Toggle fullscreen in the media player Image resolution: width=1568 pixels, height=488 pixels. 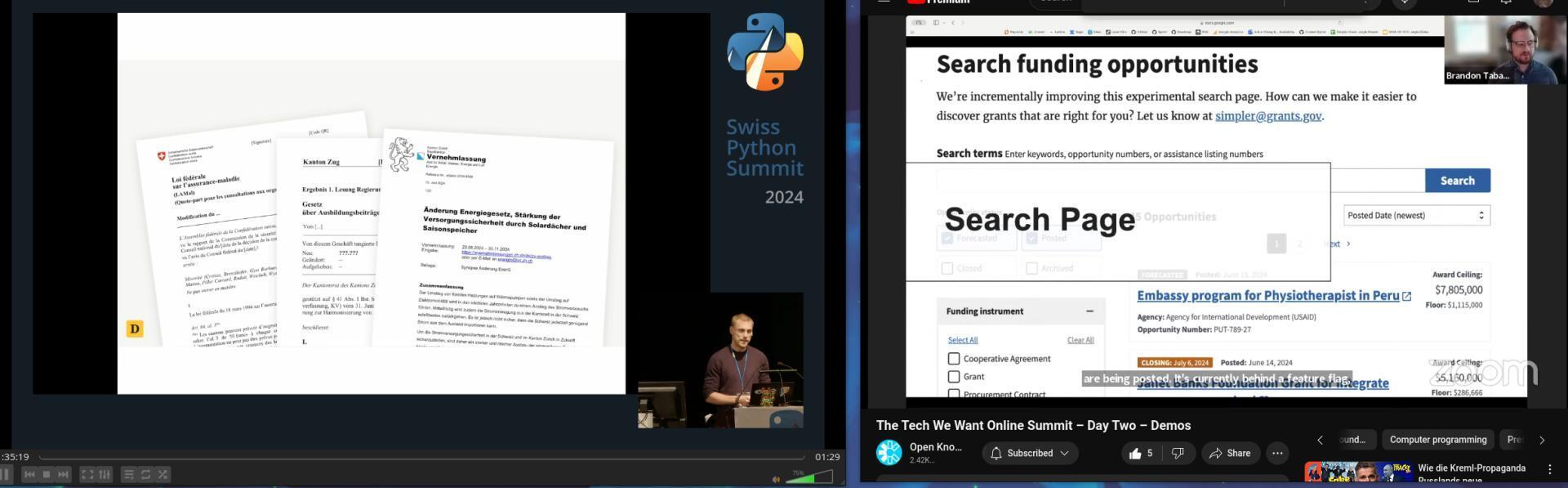click(87, 474)
